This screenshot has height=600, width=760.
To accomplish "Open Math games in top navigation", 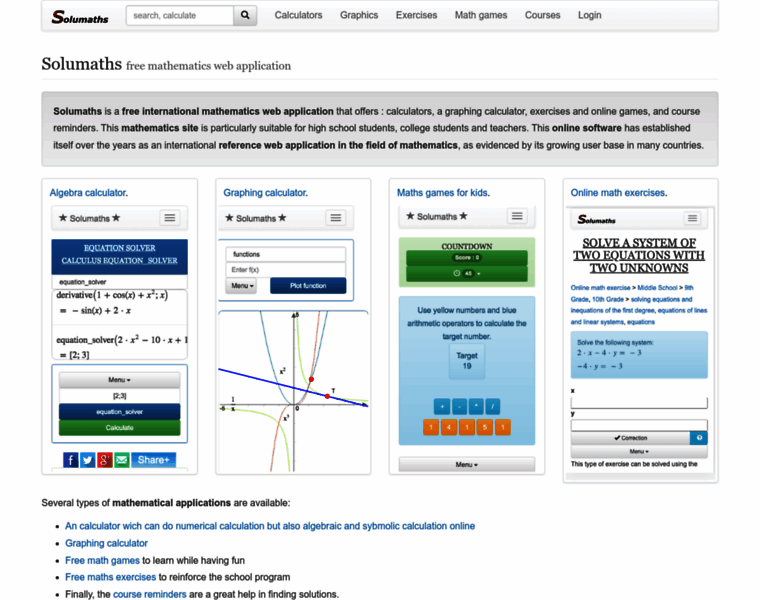I will coord(481,16).
